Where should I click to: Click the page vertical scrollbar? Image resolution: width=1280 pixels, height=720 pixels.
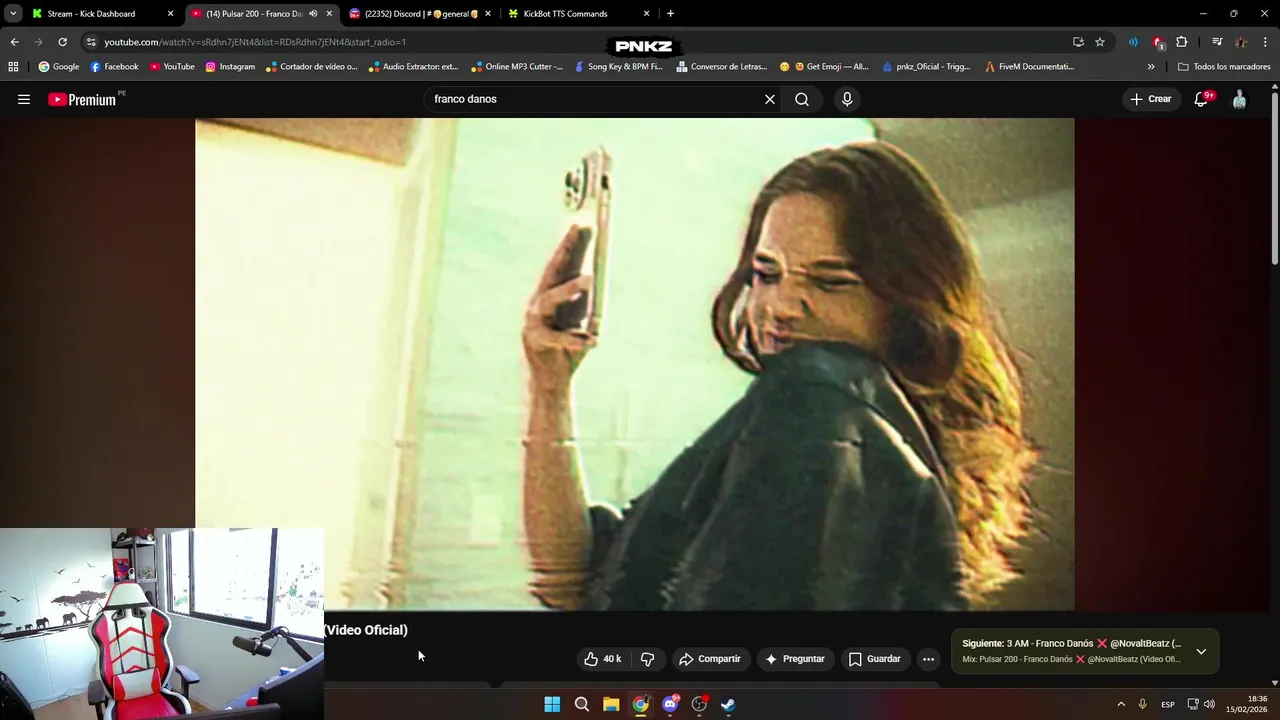1274,180
